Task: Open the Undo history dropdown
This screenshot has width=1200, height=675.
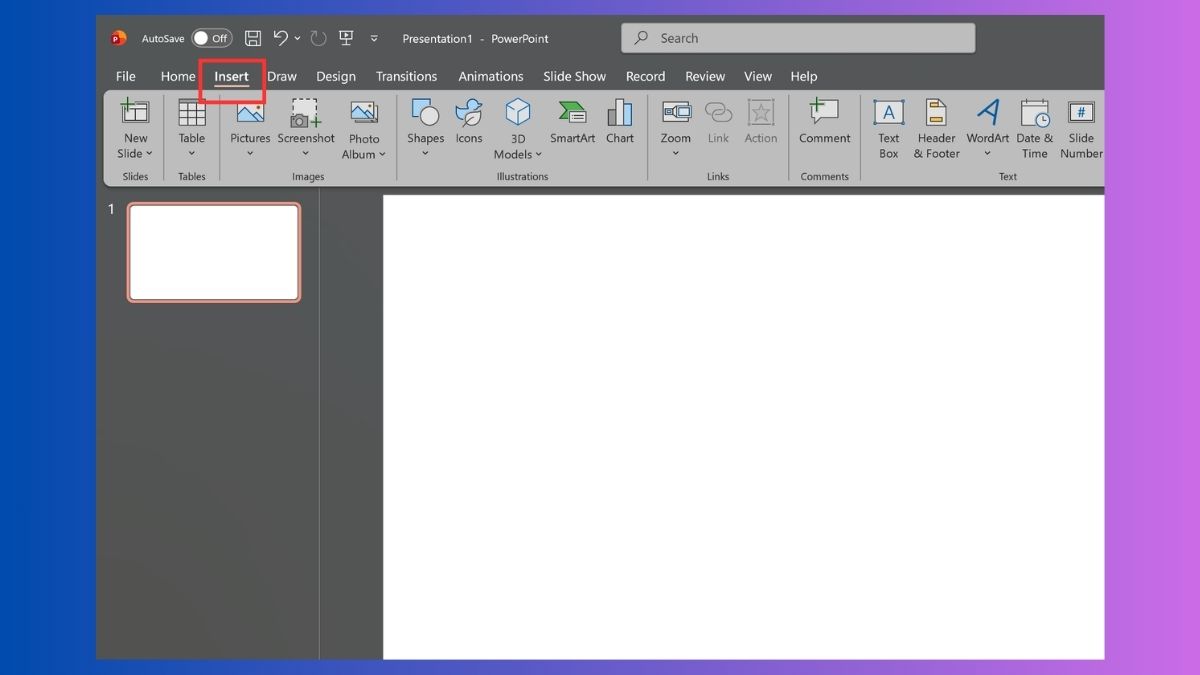Action: click(297, 39)
